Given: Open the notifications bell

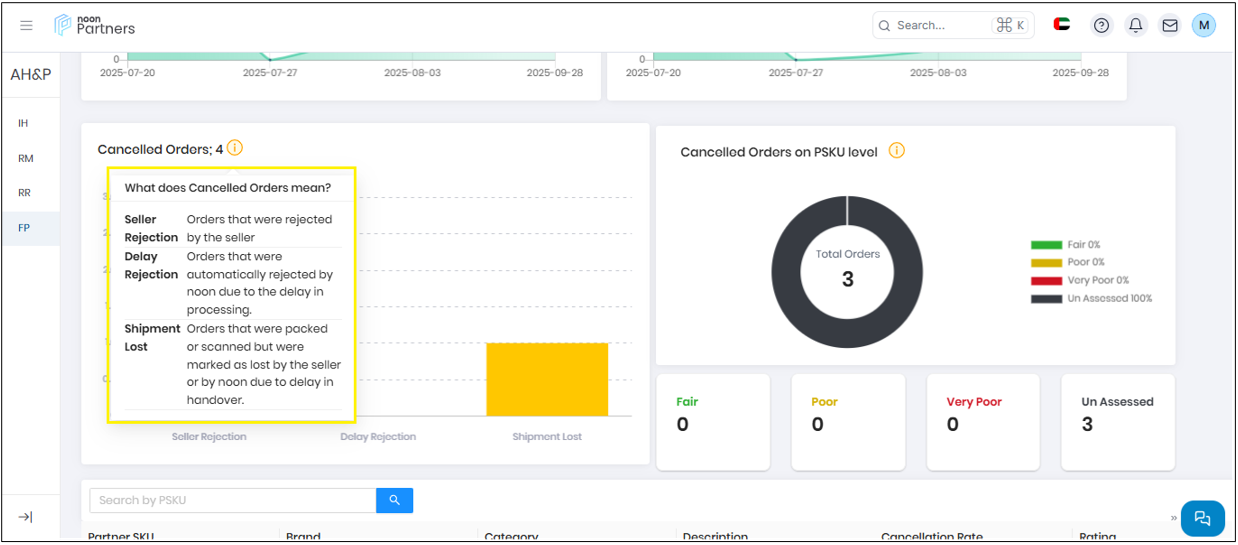Looking at the screenshot, I should pos(1135,26).
